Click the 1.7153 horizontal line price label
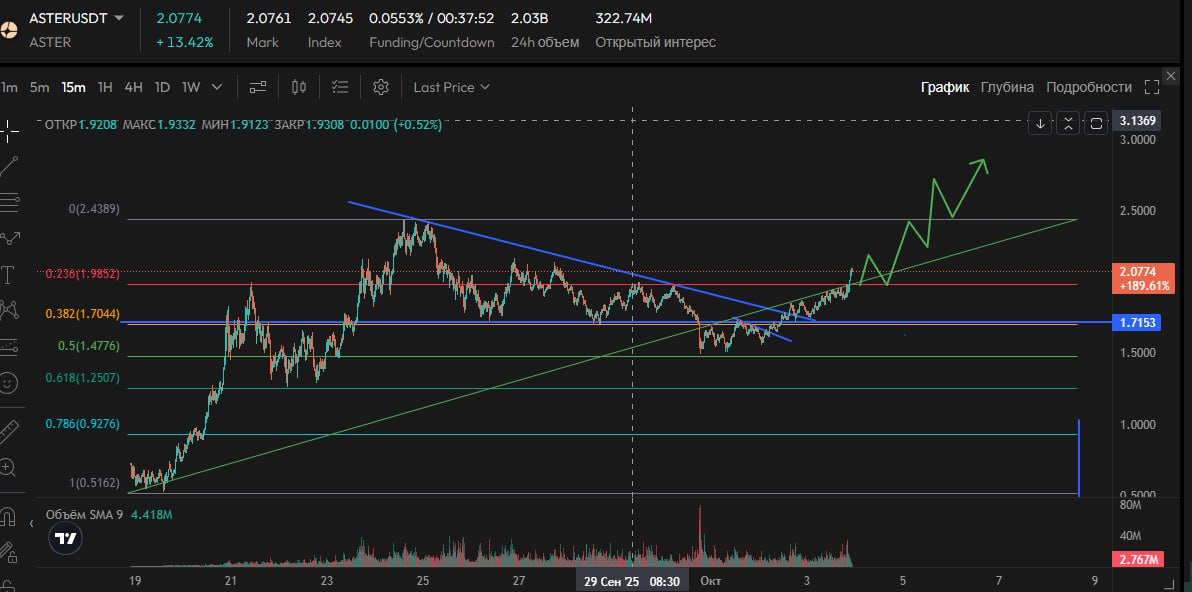Viewport: 1192px width, 592px height. [x=1139, y=323]
